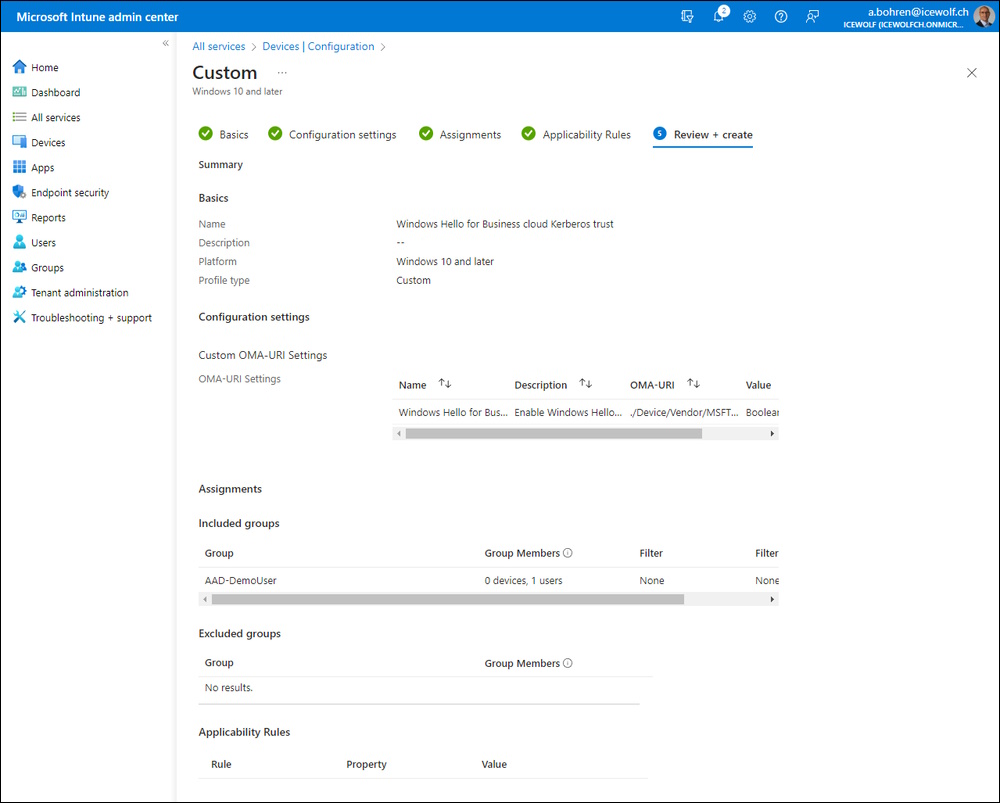Click the Included groups scrollbar thumb
Image resolution: width=1000 pixels, height=803 pixels.
[448, 600]
